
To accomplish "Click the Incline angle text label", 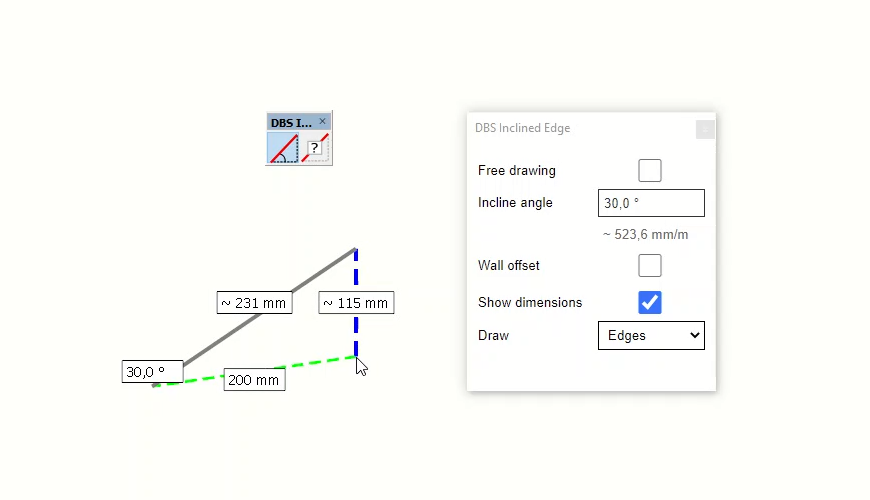I will tap(515, 203).
